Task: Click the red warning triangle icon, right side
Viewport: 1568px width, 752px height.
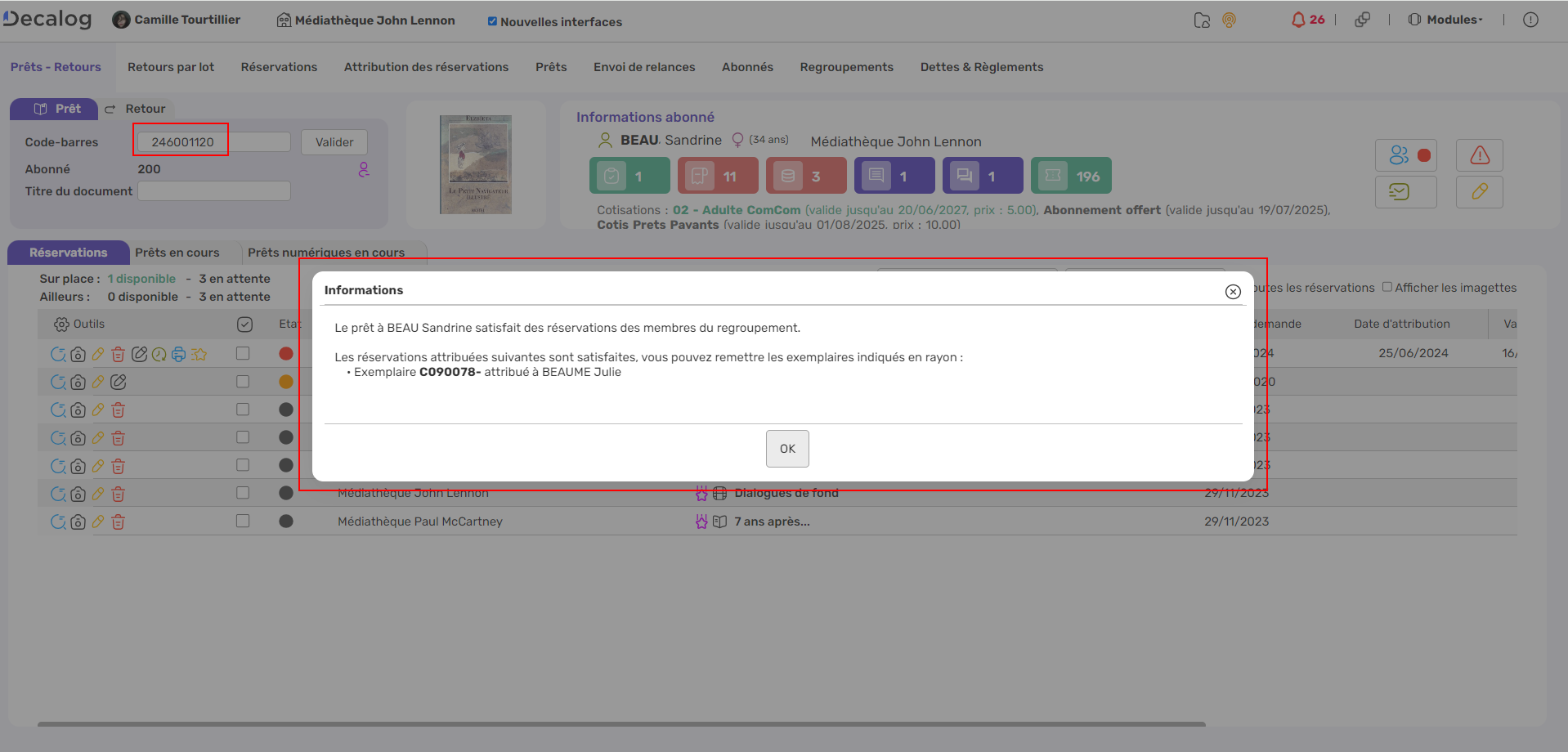Action: pos(1478,154)
